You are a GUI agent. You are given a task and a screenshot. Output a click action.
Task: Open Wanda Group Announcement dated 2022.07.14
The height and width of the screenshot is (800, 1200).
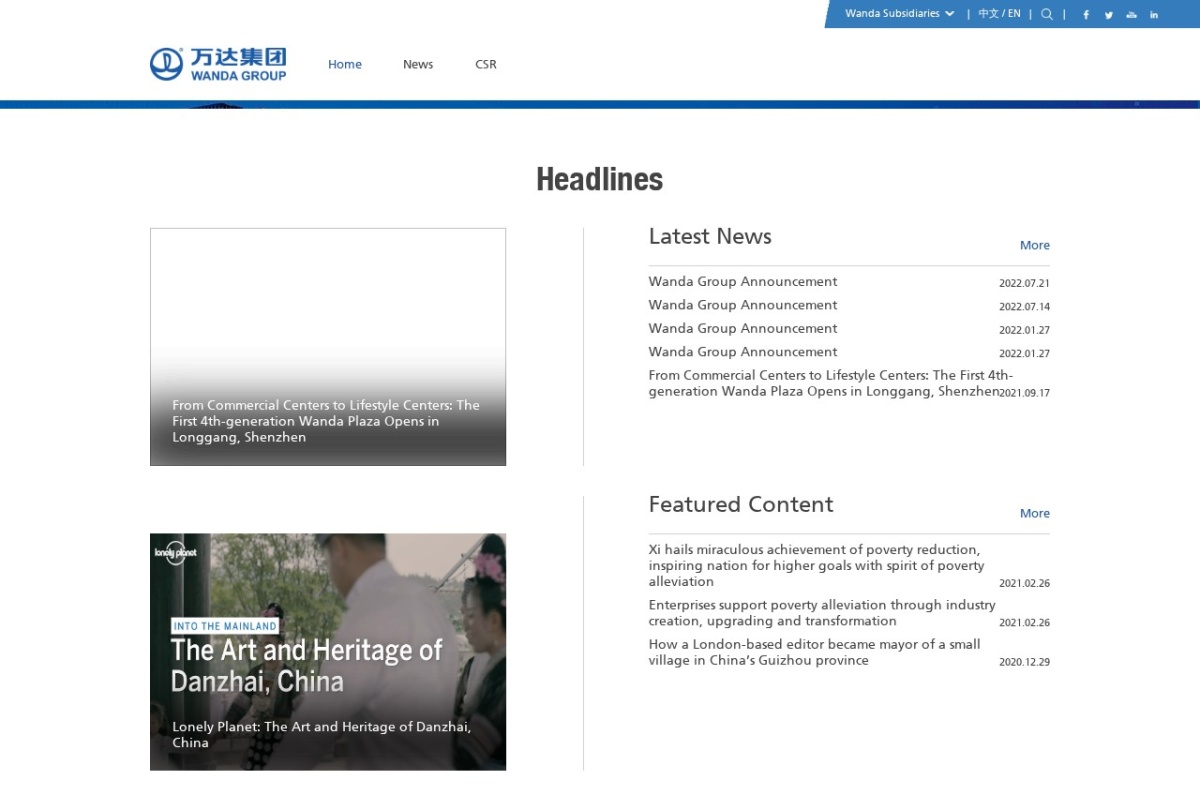(x=743, y=305)
